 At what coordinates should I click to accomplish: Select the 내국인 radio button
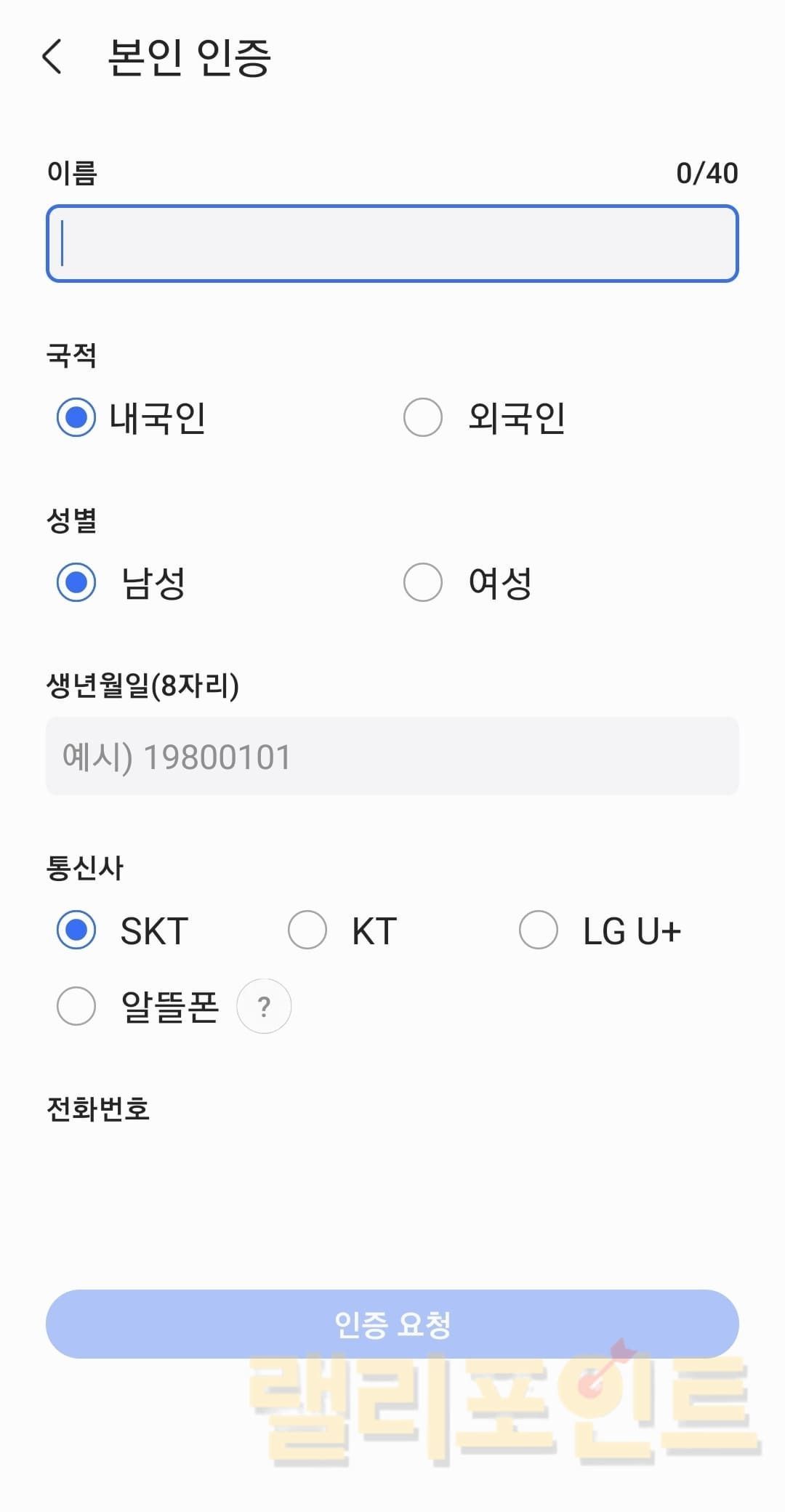pyautogui.click(x=76, y=418)
